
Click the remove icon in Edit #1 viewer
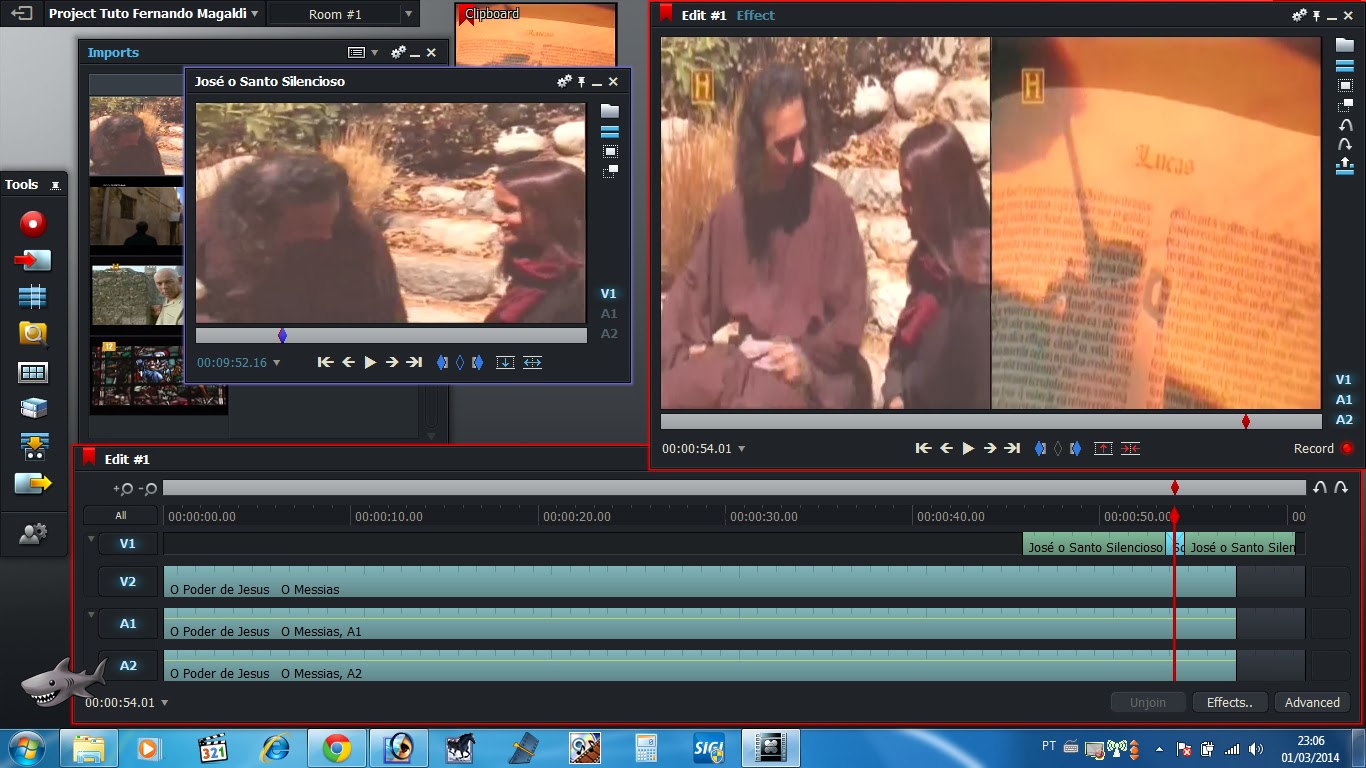[x=1103, y=448]
